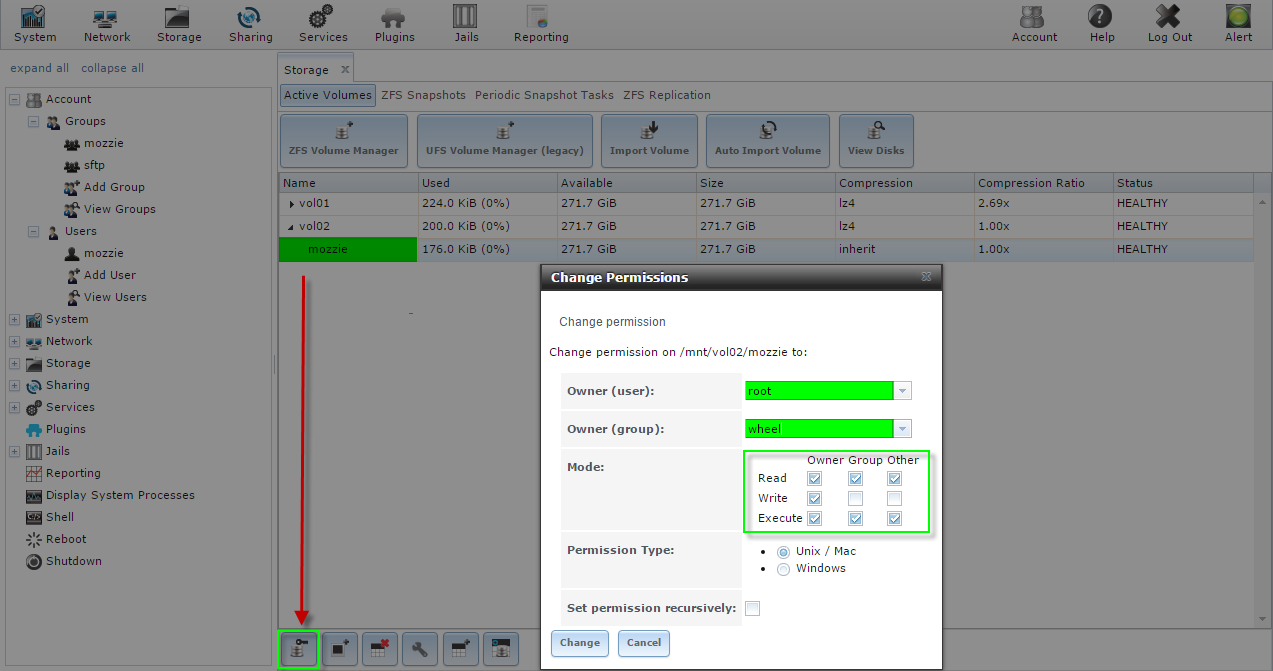Switch to the ZFS Snapshots tab
This screenshot has width=1273, height=671.
coord(423,95)
